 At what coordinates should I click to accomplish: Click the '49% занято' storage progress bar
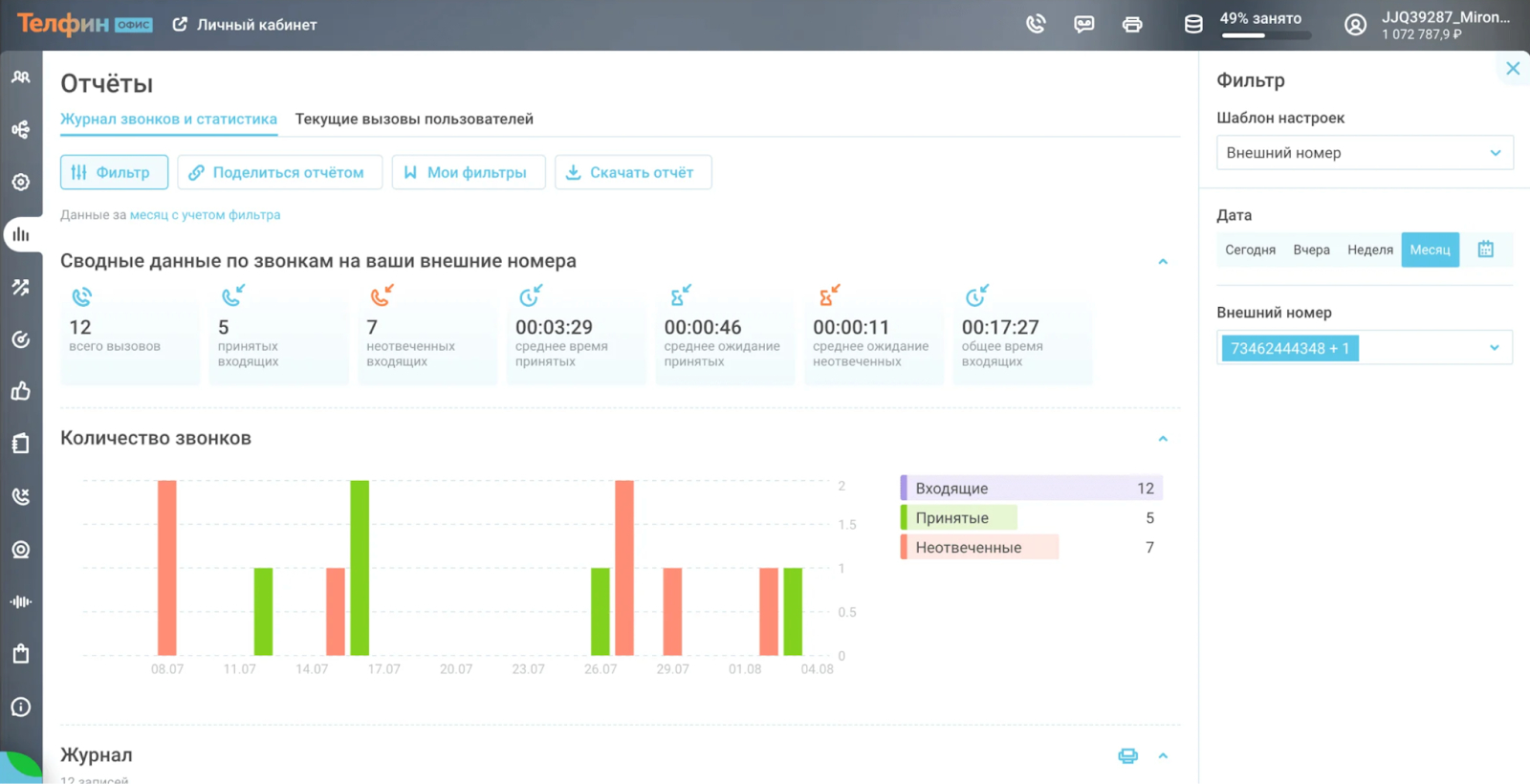pos(1266,35)
